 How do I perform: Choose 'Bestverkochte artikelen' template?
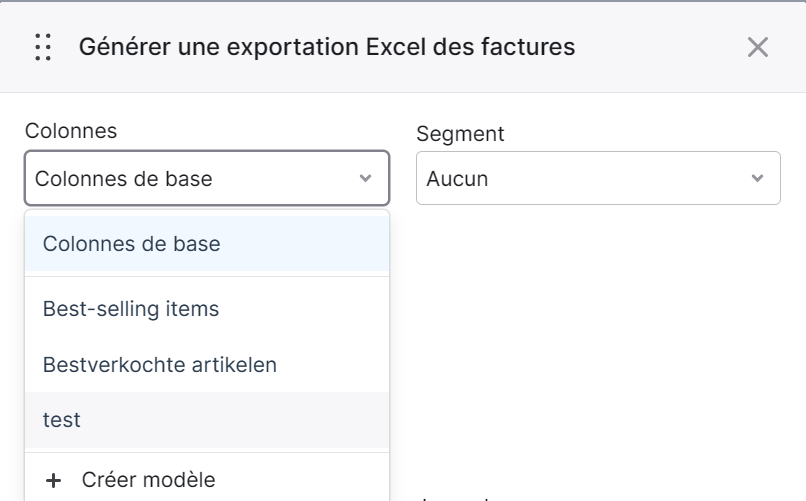[207, 365]
